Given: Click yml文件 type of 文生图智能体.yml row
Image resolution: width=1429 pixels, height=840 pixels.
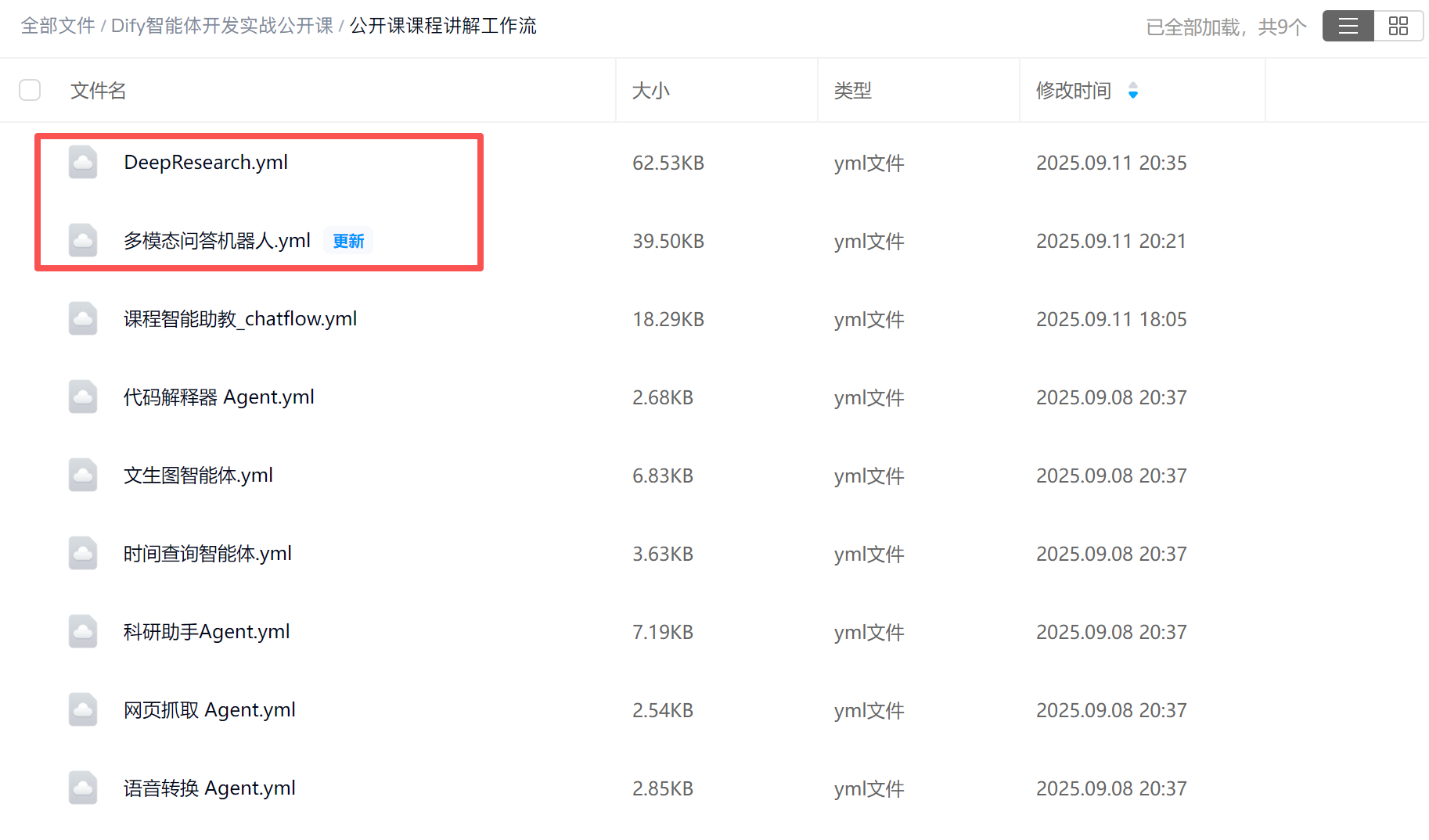Looking at the screenshot, I should [x=869, y=476].
